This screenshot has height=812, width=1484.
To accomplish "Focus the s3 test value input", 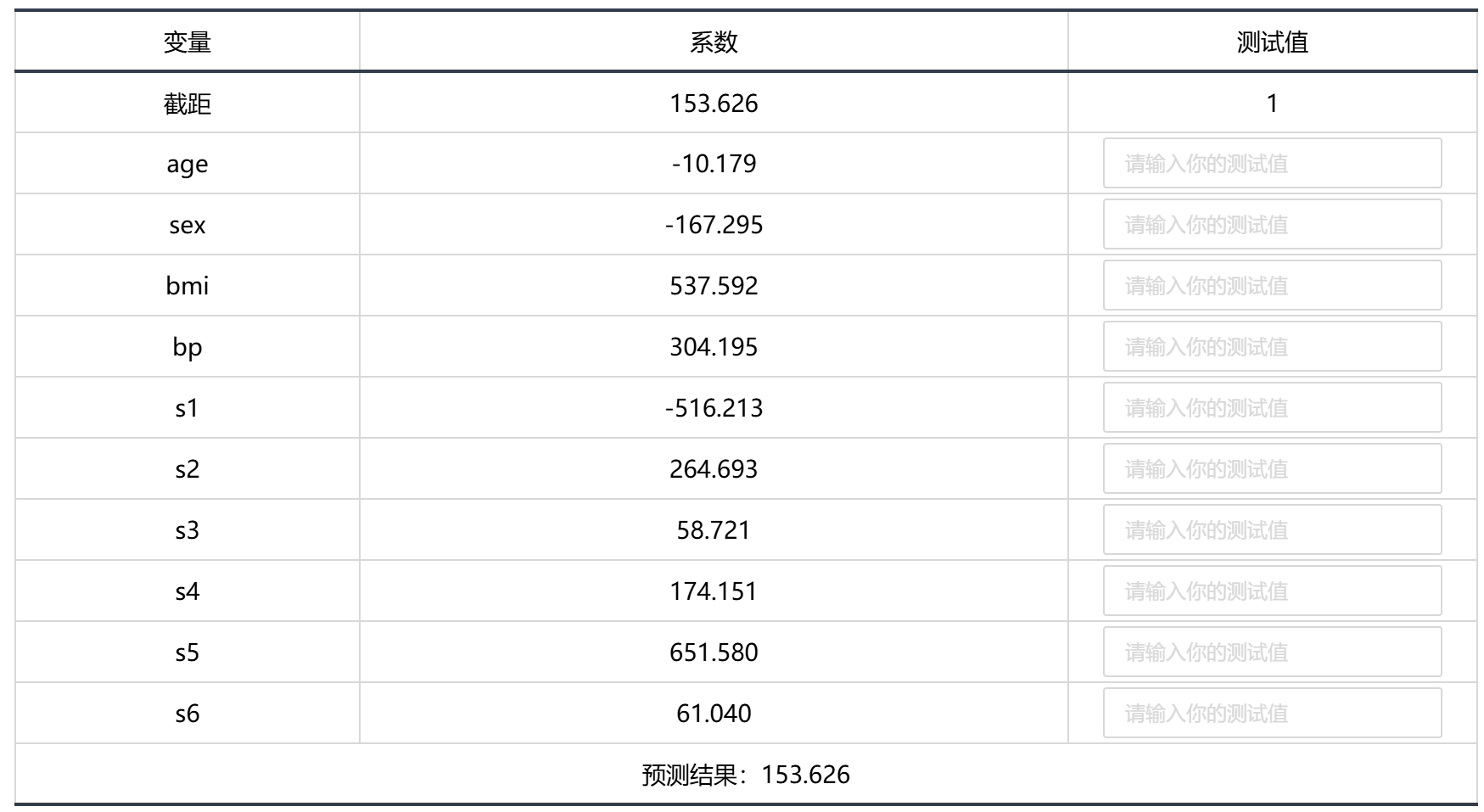I will tap(1272, 529).
